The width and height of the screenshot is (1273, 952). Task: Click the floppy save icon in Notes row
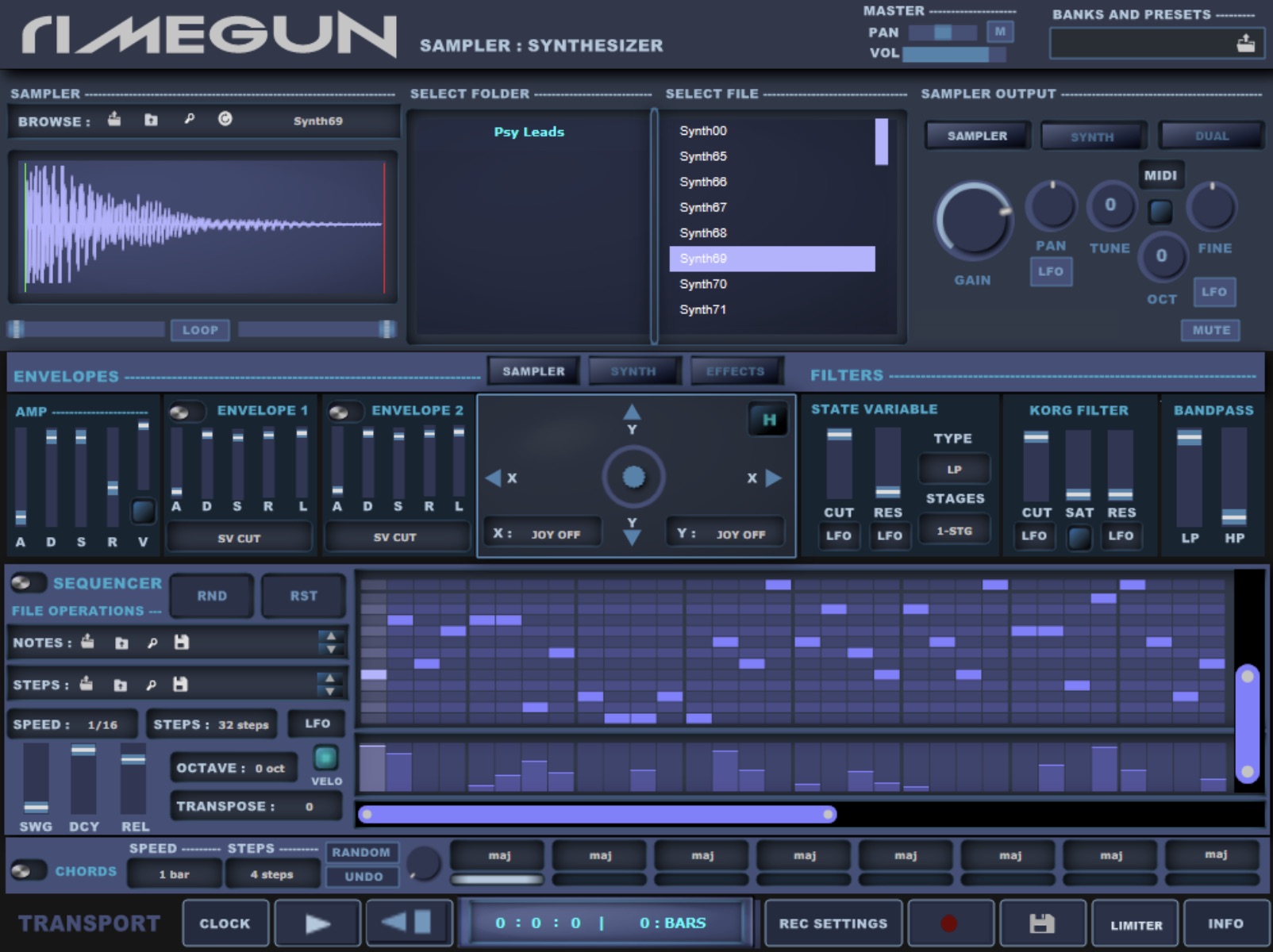(182, 642)
